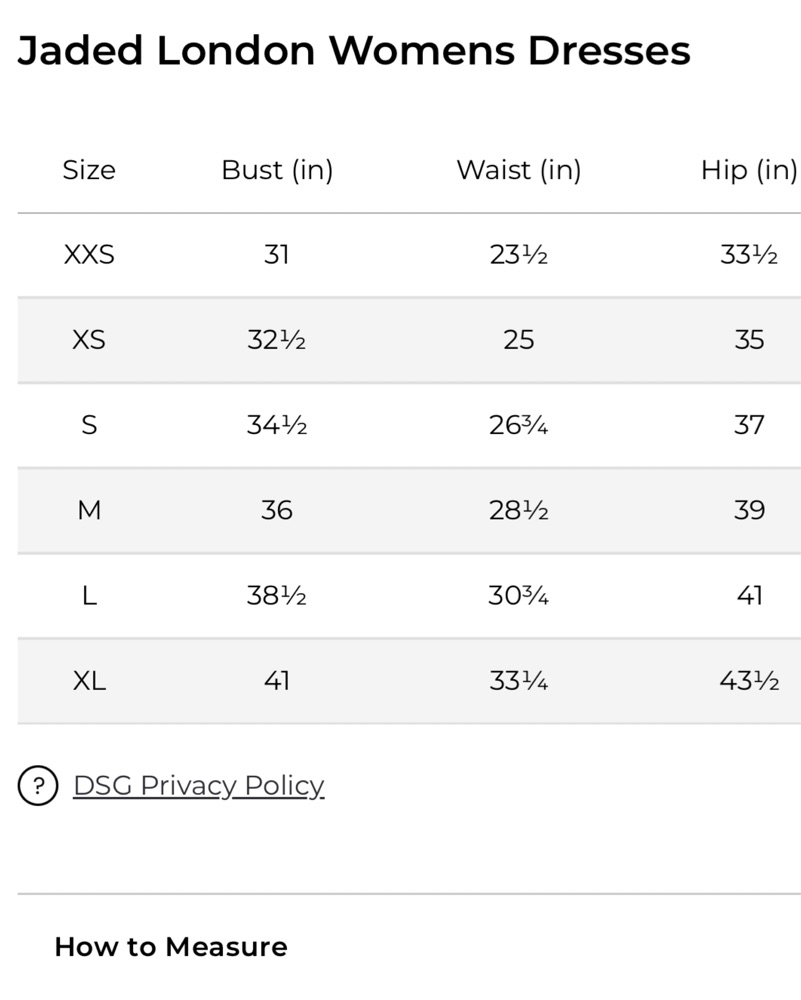Image resolution: width=801 pixels, height=1000 pixels.
Task: Click the hip value 43½ for XL
Action: [x=749, y=681]
